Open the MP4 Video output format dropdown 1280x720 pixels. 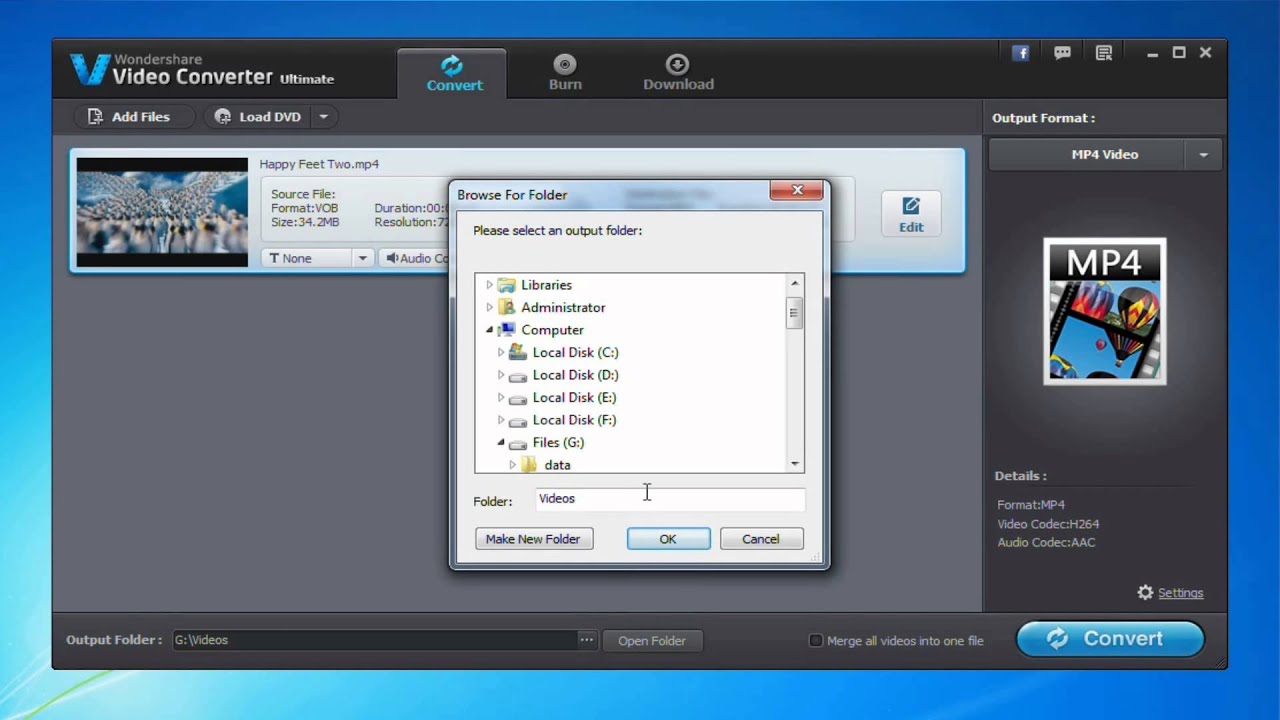[1105, 155]
